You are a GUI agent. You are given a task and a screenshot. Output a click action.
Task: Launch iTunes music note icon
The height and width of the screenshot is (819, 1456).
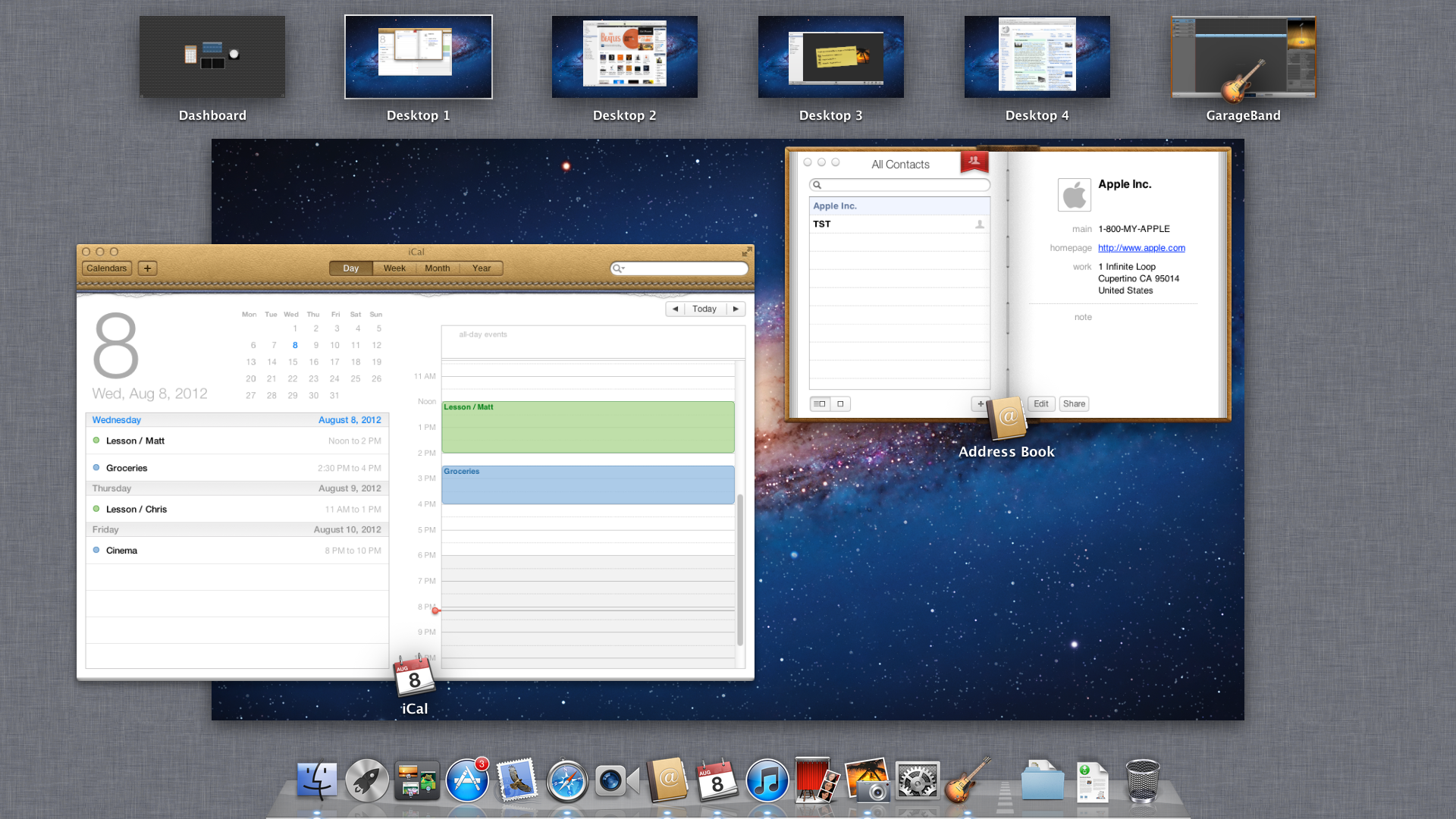point(767,780)
